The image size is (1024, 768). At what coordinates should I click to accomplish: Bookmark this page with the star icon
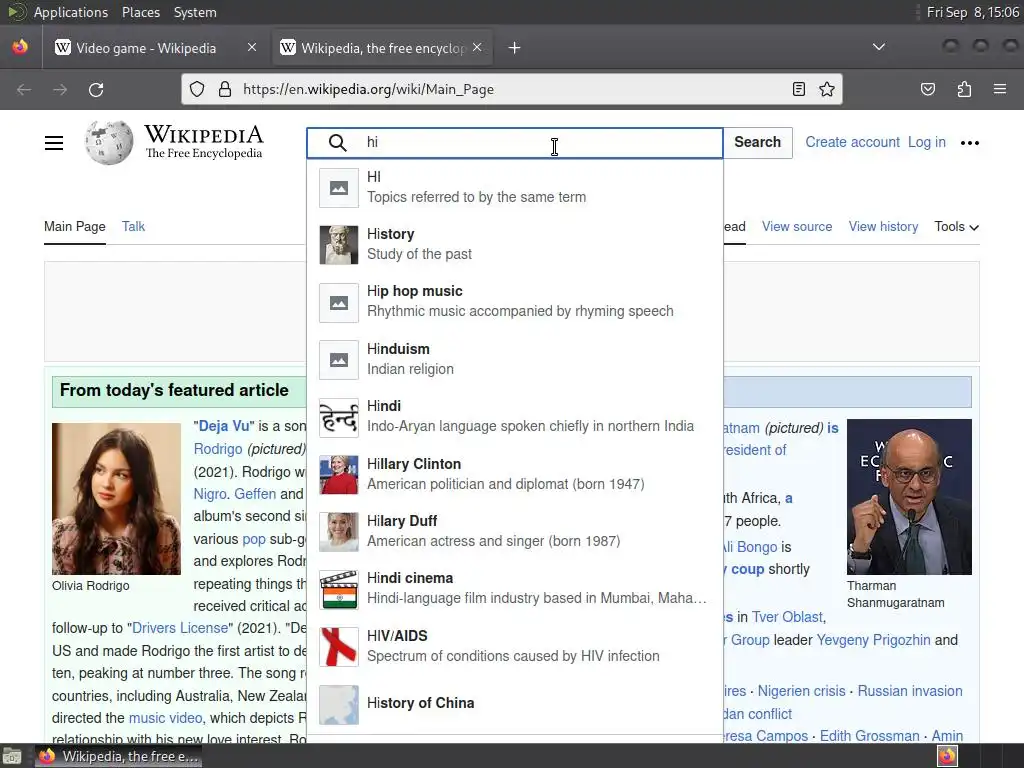tap(827, 89)
